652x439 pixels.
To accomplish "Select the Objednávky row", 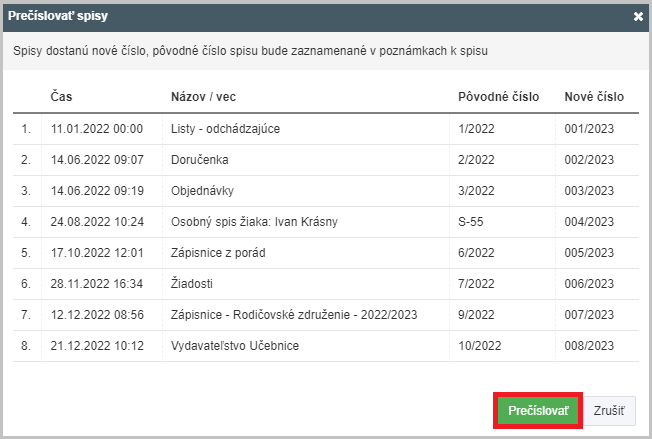I will pos(326,191).
